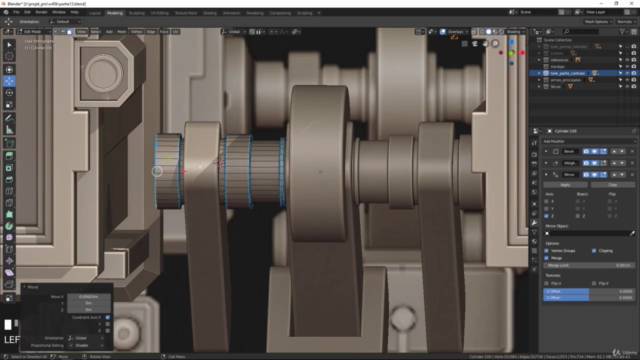Open the Overlays dropdown
The width and height of the screenshot is (640, 360).
(x=457, y=31)
